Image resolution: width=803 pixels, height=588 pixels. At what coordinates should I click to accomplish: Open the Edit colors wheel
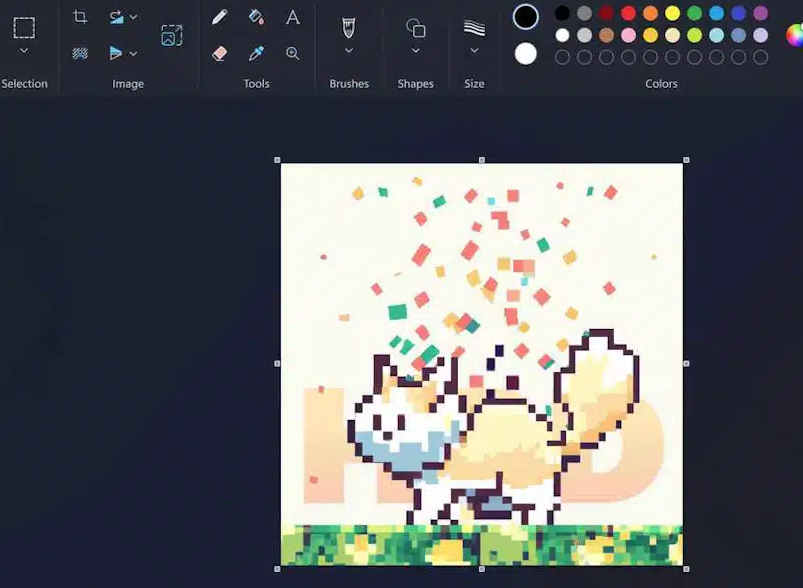tap(795, 35)
